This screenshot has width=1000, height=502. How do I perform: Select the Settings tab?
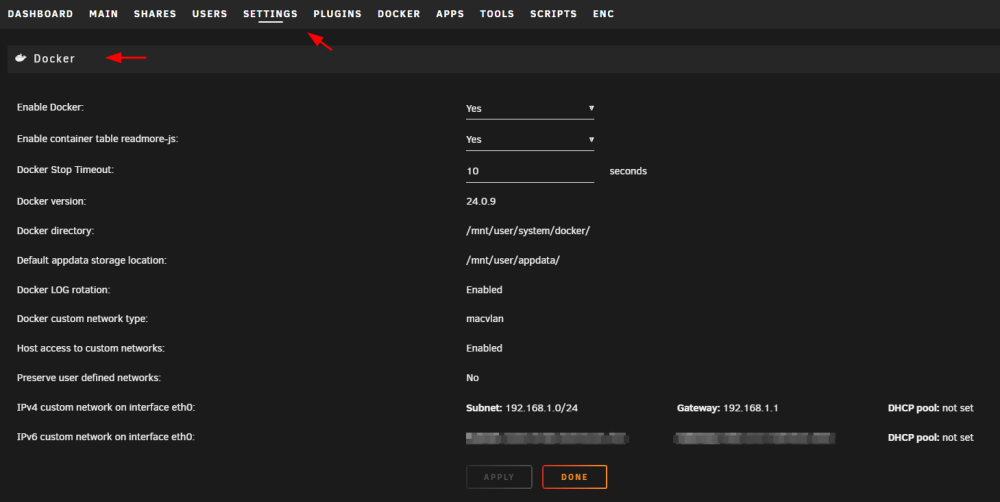pyautogui.click(x=270, y=13)
